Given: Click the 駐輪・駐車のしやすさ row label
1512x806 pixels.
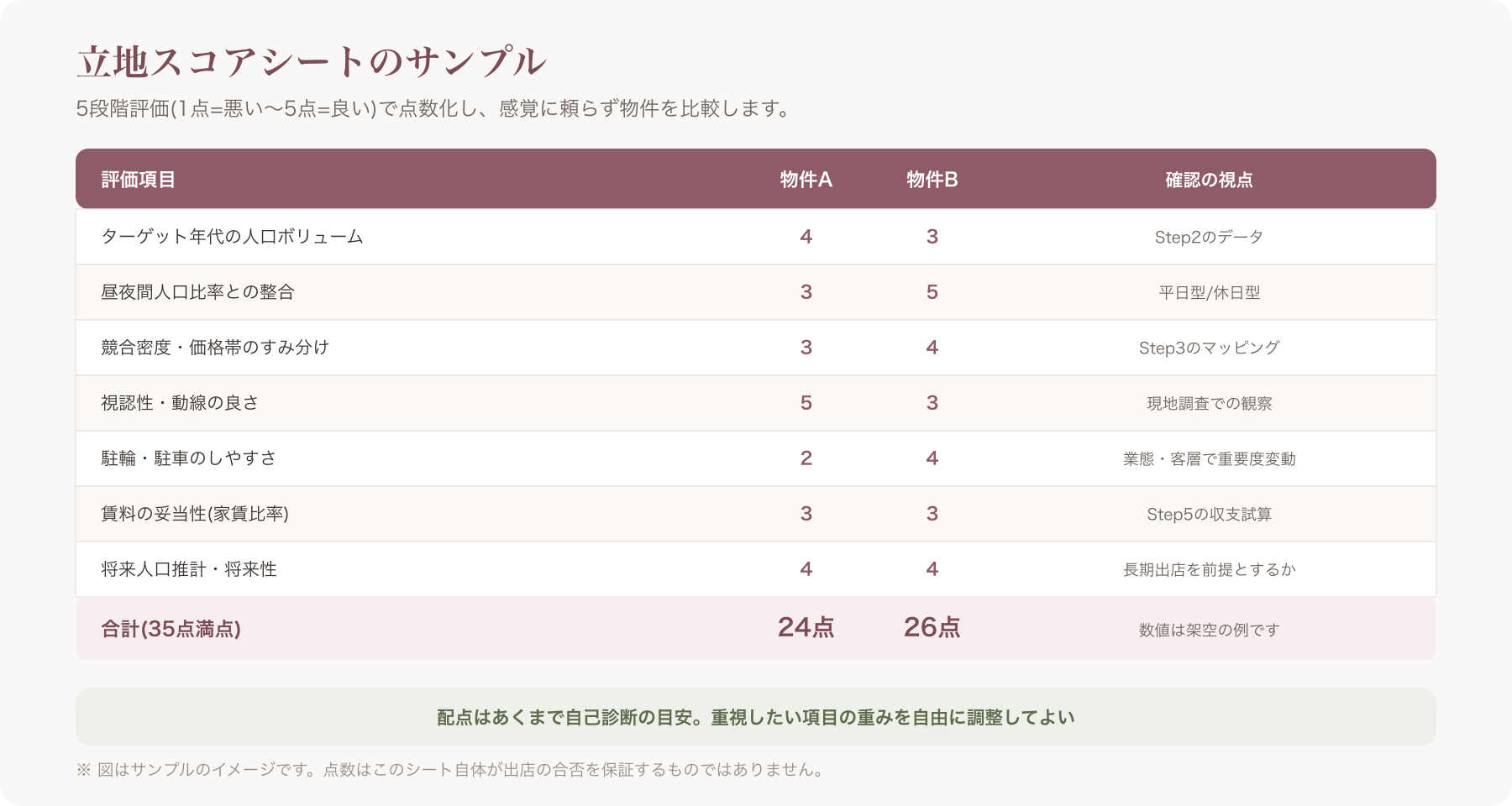Looking at the screenshot, I should (188, 458).
